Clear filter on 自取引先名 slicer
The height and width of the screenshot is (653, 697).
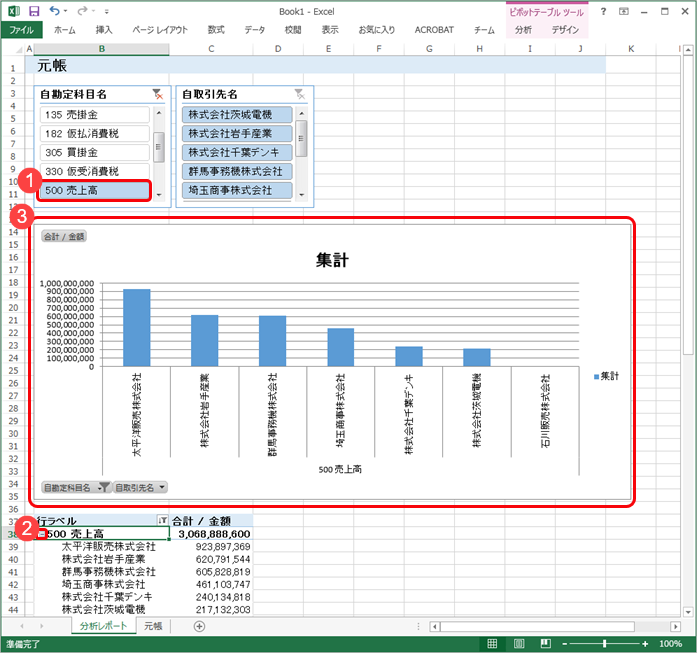click(x=300, y=94)
